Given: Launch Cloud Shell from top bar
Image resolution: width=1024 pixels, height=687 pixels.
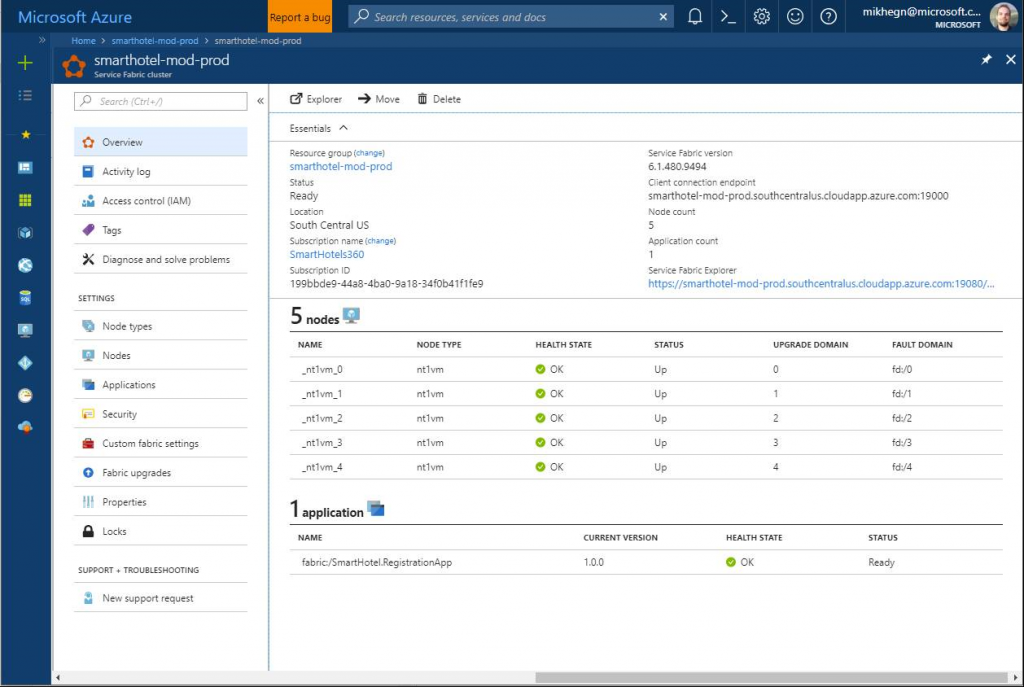Looking at the screenshot, I should coord(728,17).
